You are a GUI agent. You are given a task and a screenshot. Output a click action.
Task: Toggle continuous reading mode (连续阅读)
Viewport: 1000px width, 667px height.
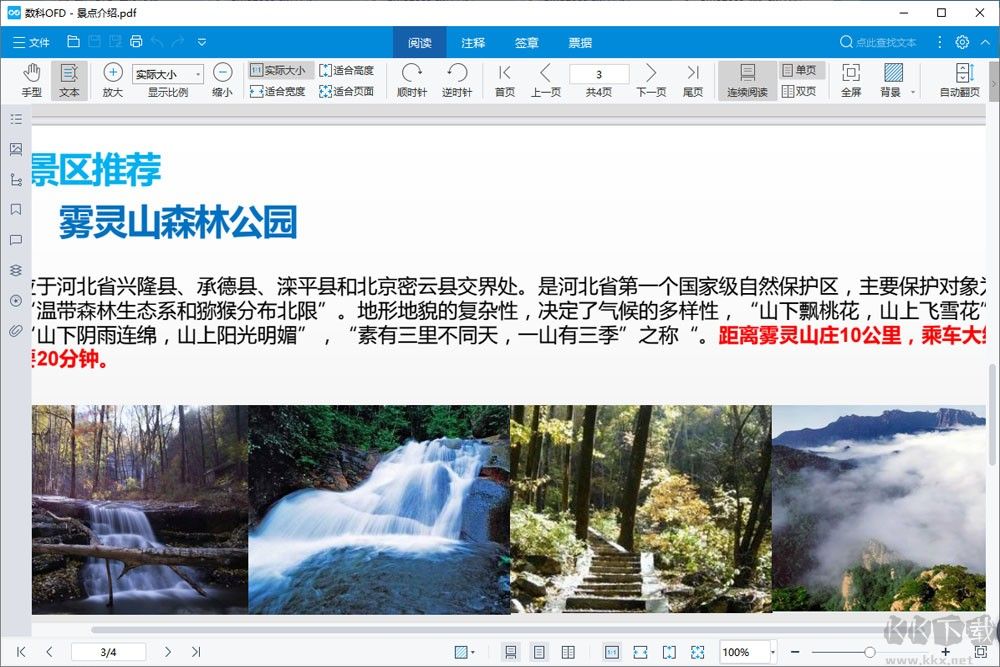click(745, 80)
